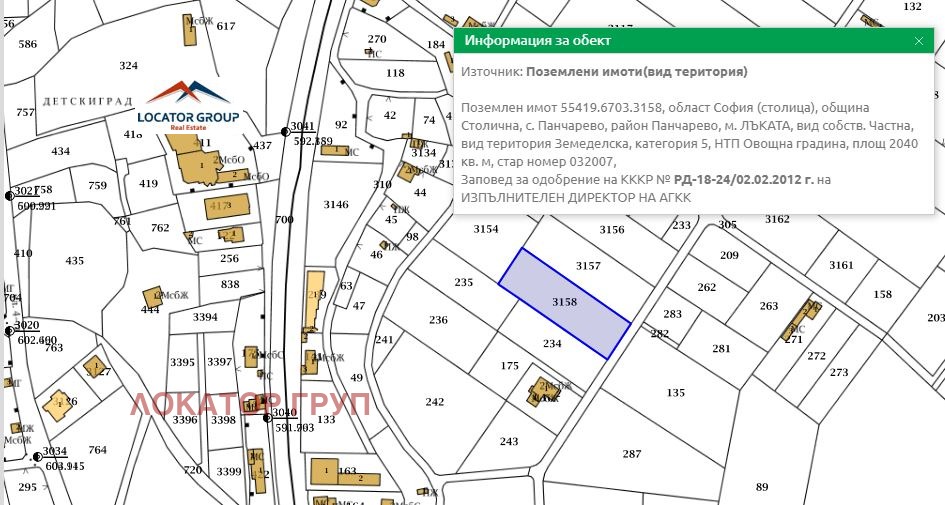Click parcel 287 on the map

pos(631,454)
